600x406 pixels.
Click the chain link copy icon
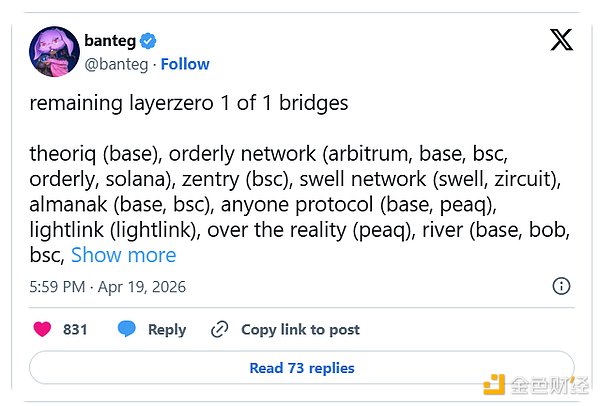coord(220,329)
